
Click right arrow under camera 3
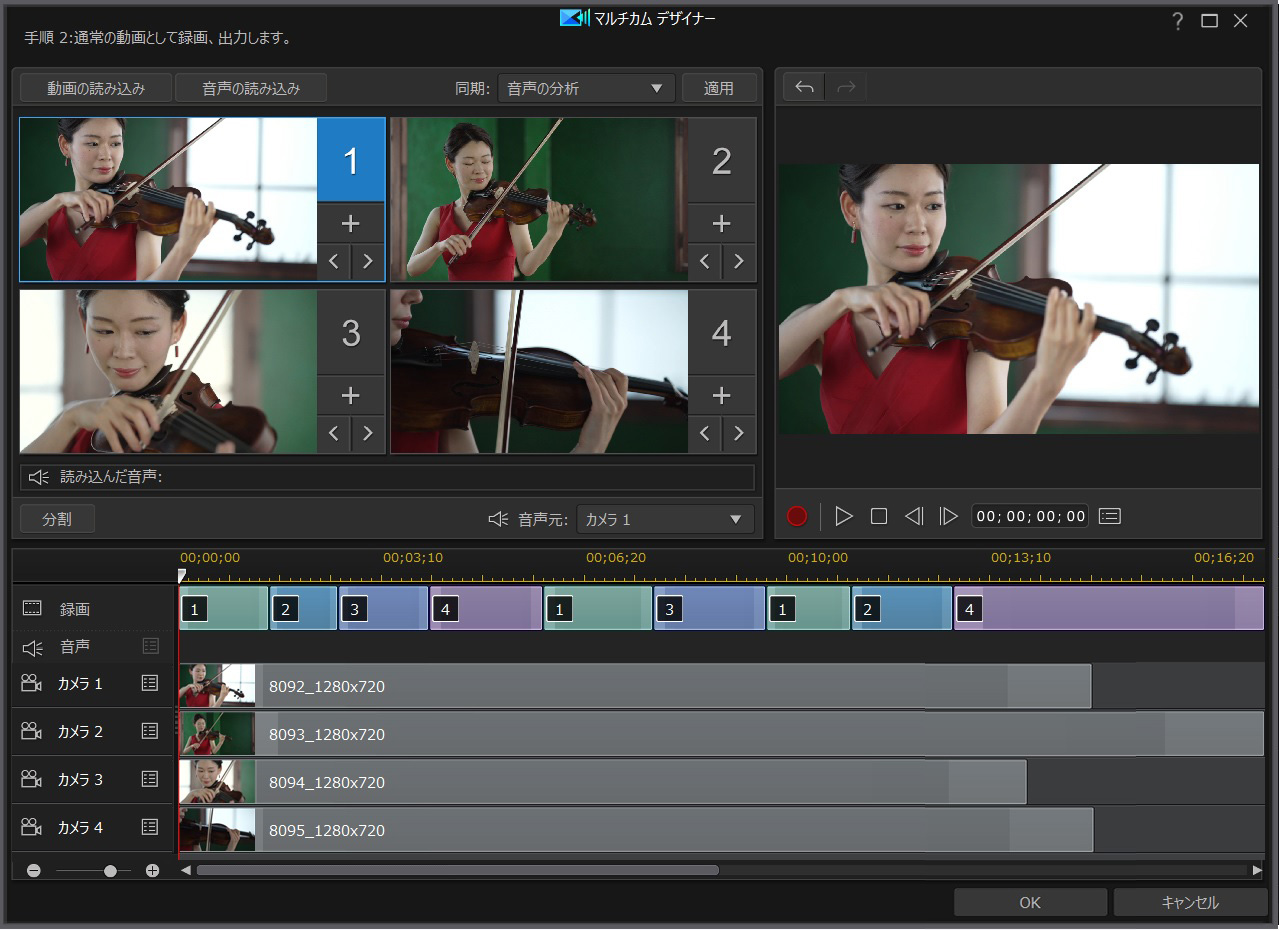(x=368, y=434)
